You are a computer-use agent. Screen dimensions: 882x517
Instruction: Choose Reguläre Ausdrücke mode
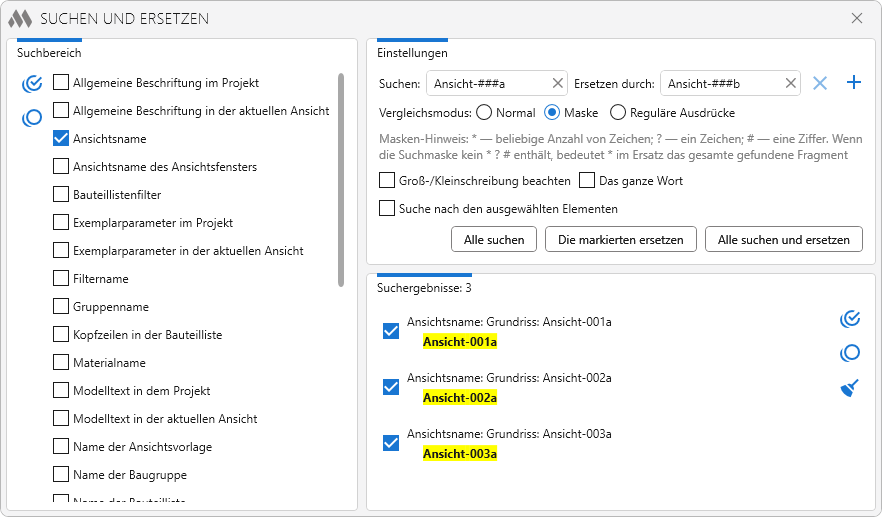coord(618,113)
